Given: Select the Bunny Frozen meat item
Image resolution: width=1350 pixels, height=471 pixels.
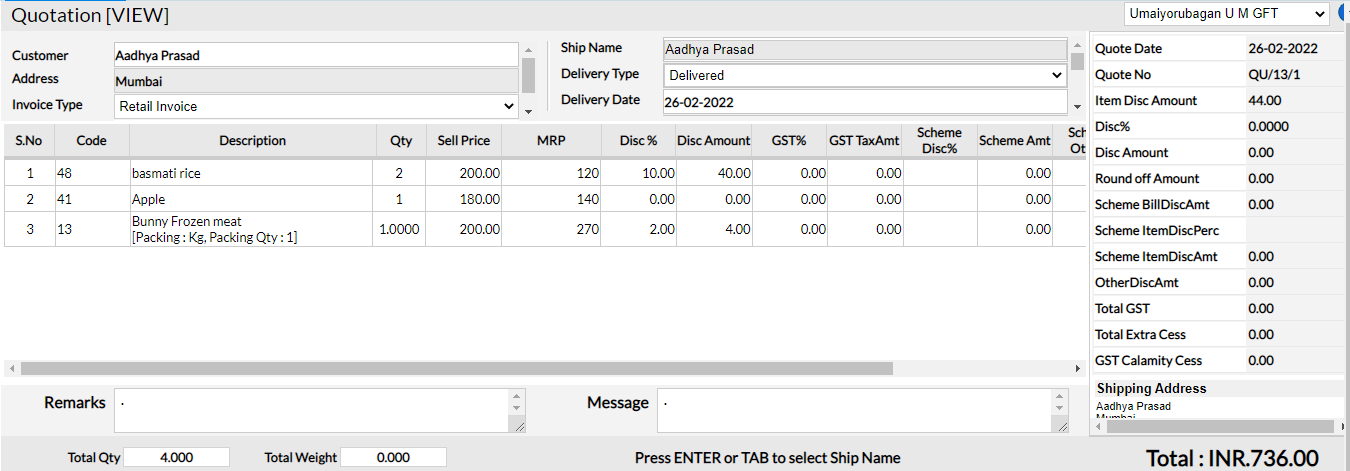Looking at the screenshot, I should pos(187,222).
